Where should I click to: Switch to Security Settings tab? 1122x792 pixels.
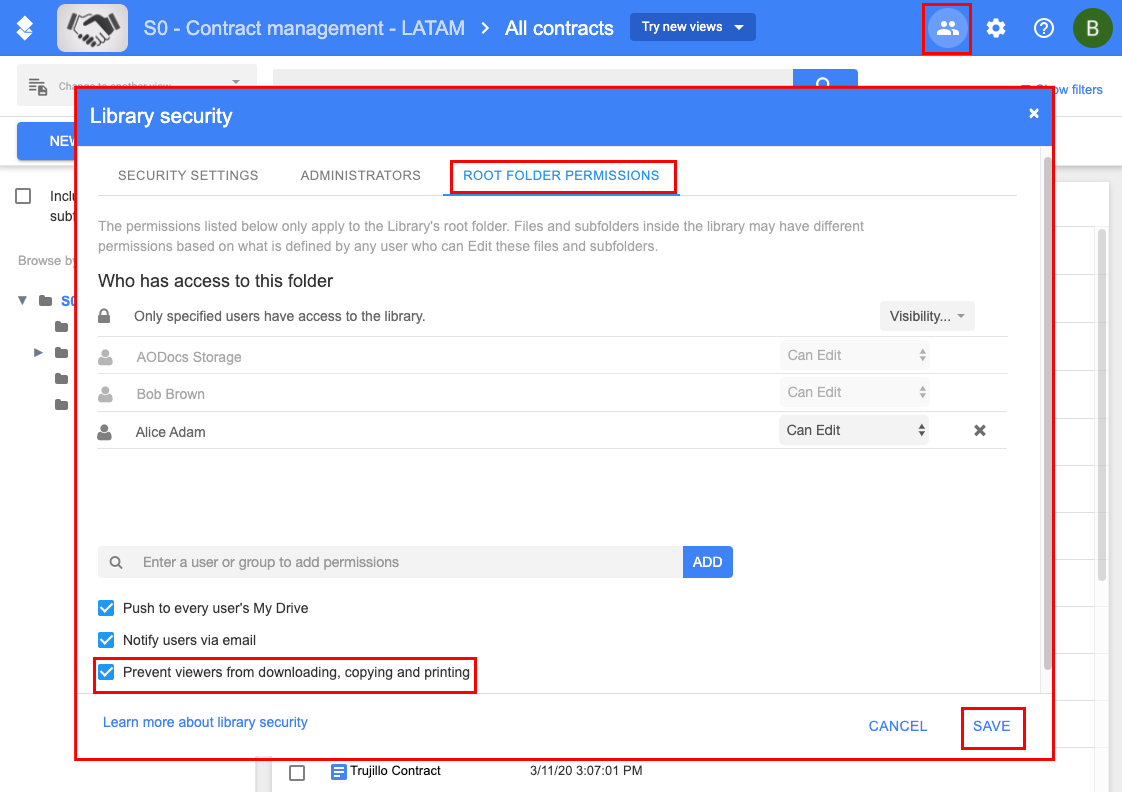click(x=188, y=175)
